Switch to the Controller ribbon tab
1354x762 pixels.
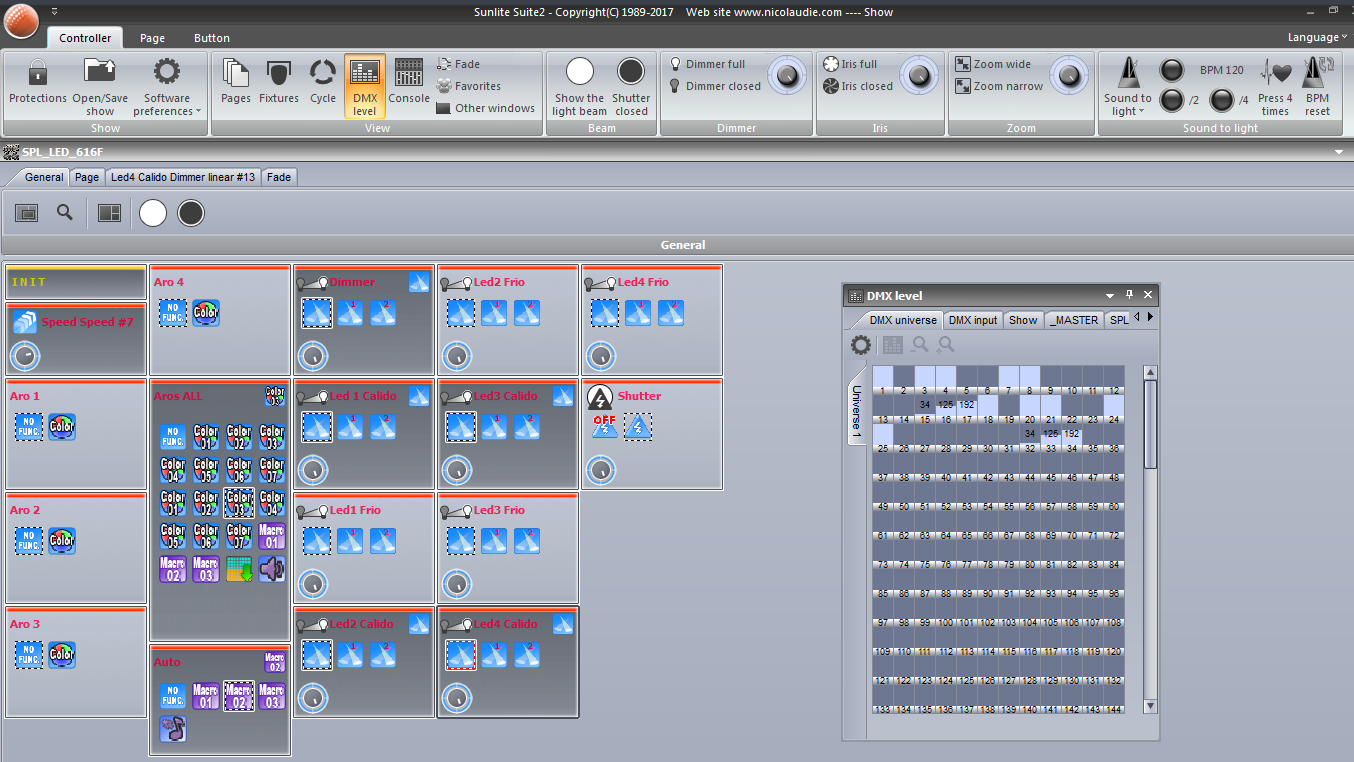coord(85,38)
